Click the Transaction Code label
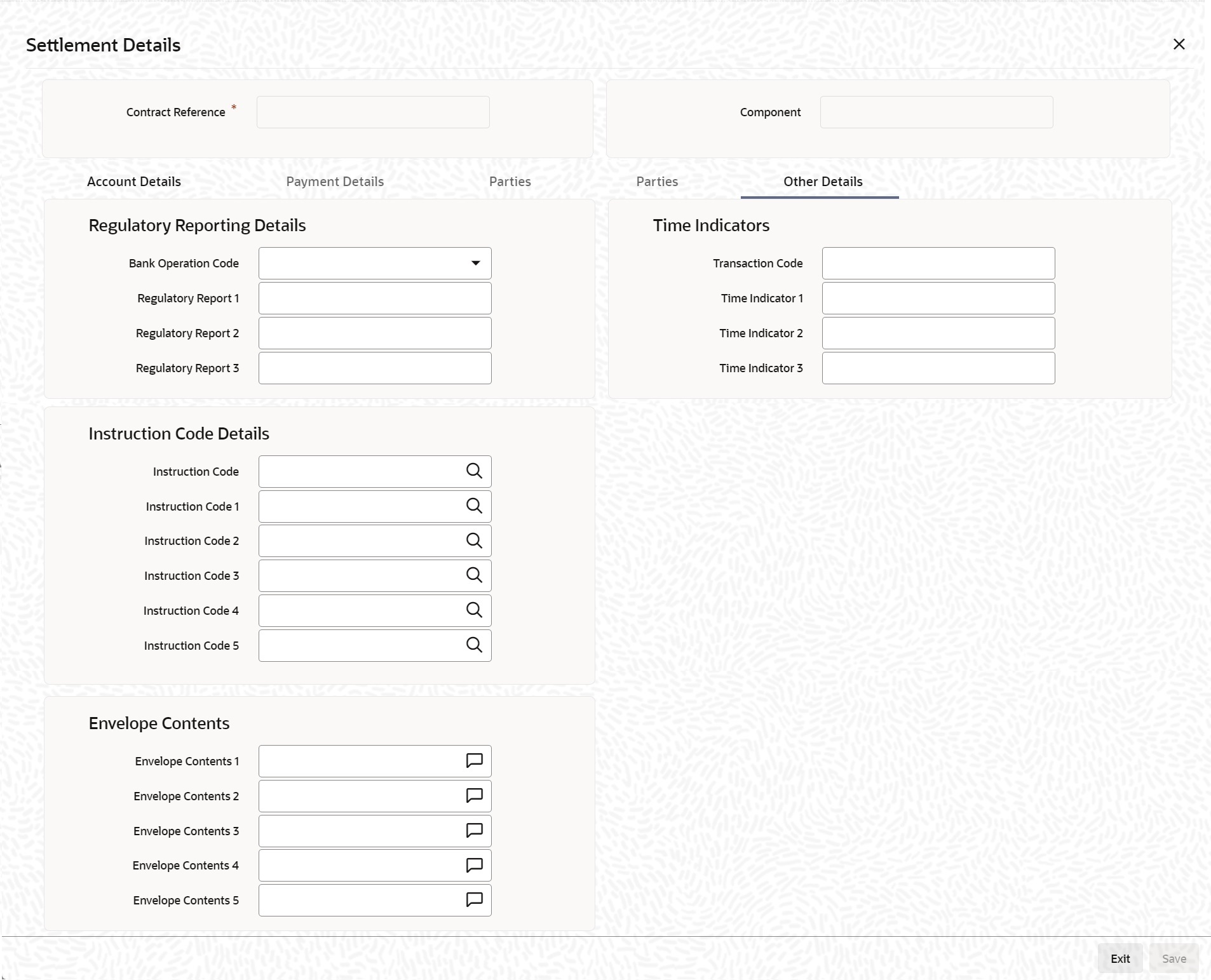This screenshot has width=1211, height=980. click(x=758, y=264)
